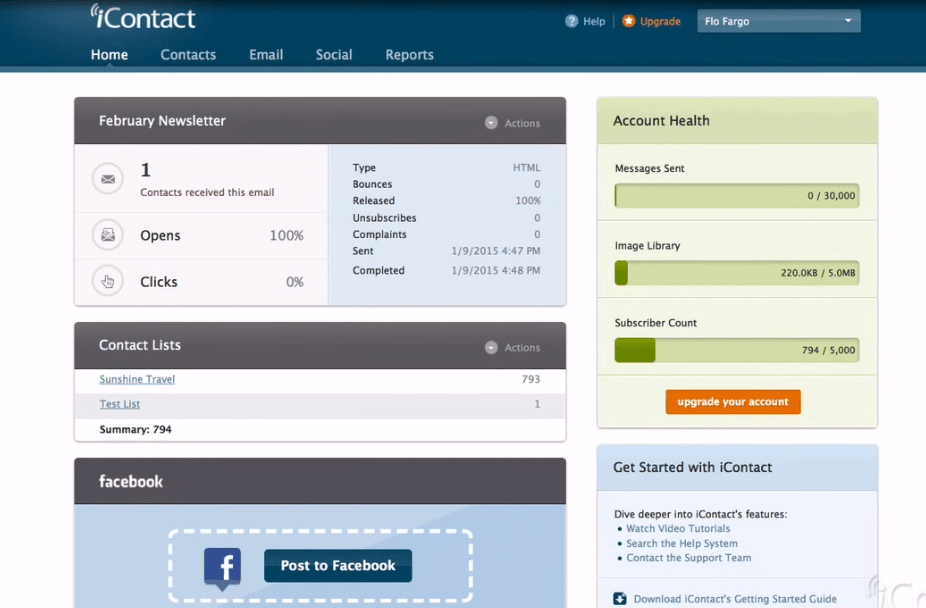926x608 pixels.
Task: Open the Flo Fargo account dropdown
Action: tap(778, 21)
